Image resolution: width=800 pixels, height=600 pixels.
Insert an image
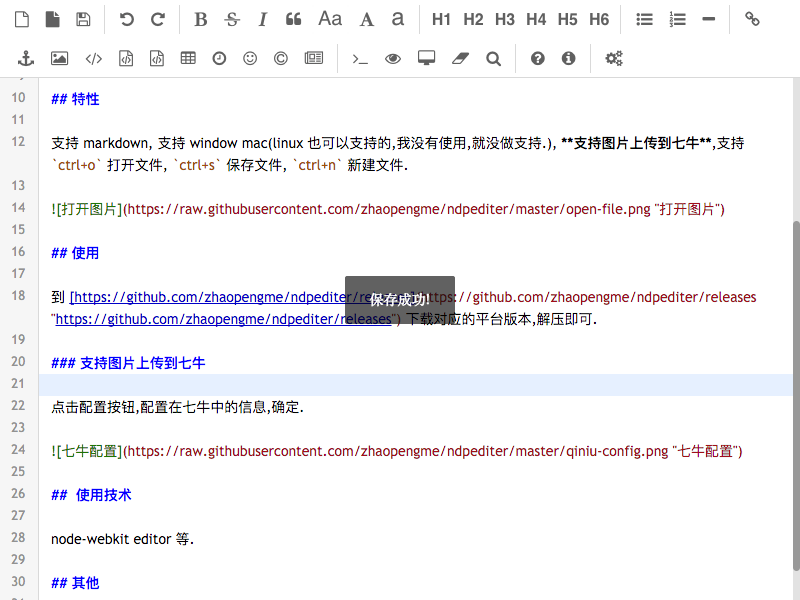point(59,59)
